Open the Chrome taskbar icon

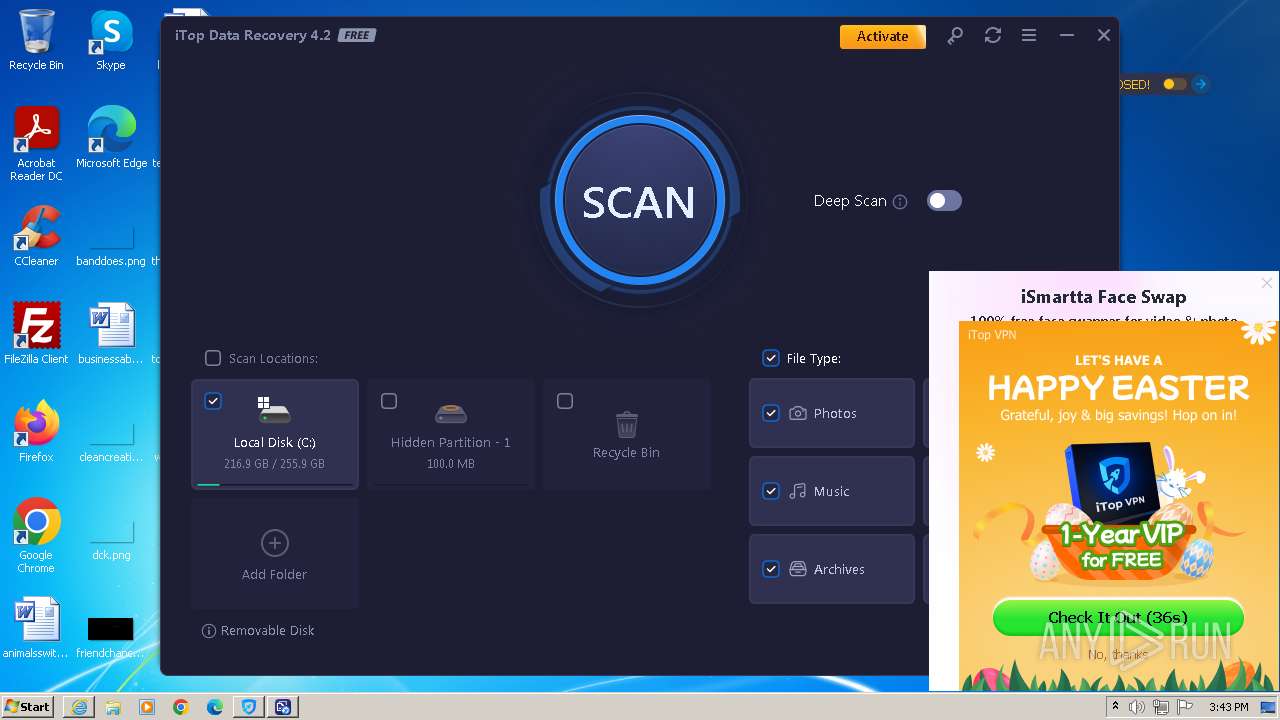181,707
